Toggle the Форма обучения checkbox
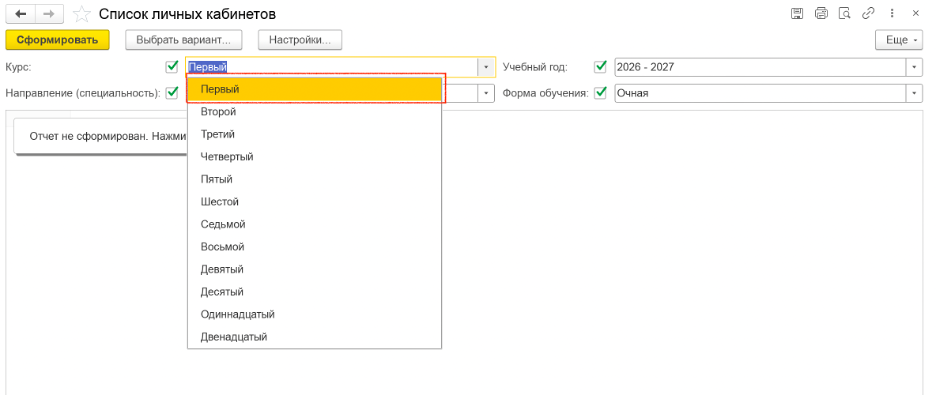 click(601, 93)
